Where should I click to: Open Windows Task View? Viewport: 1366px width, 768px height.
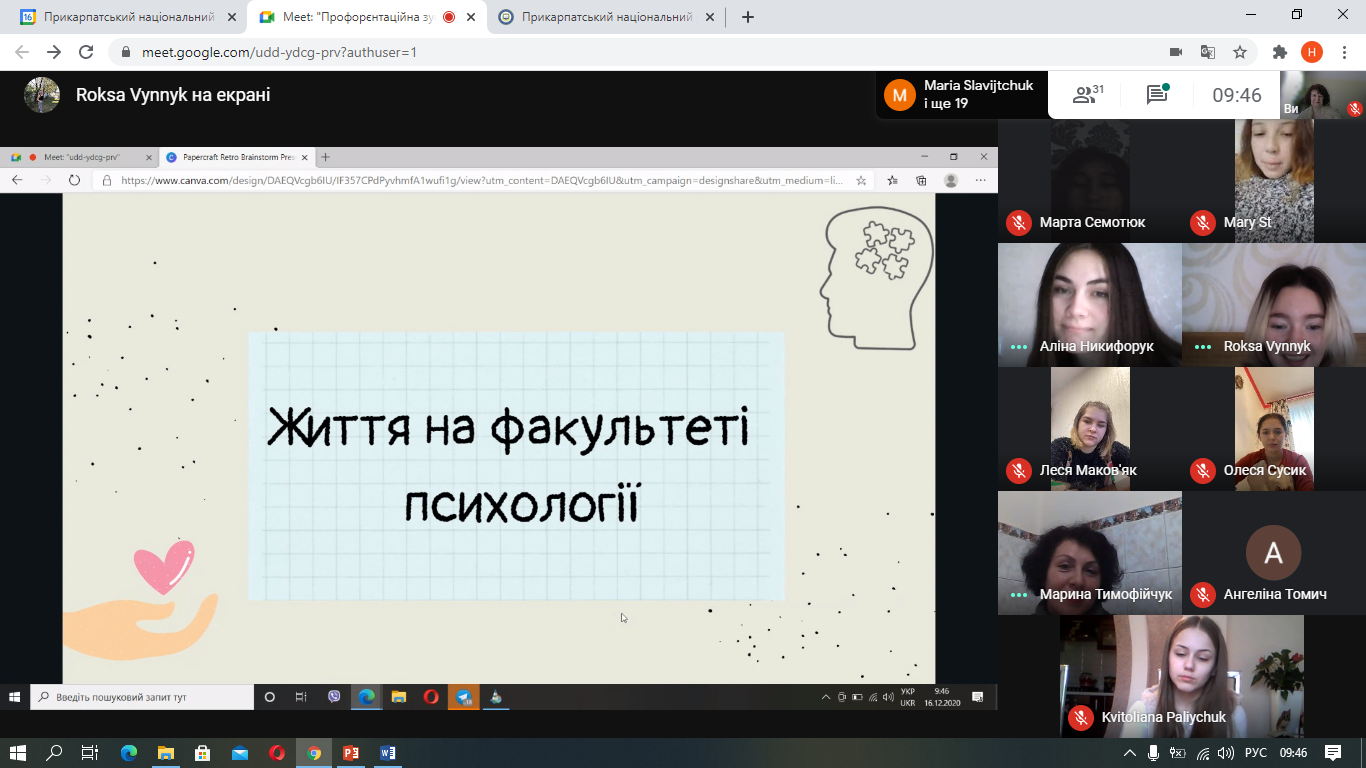89,753
